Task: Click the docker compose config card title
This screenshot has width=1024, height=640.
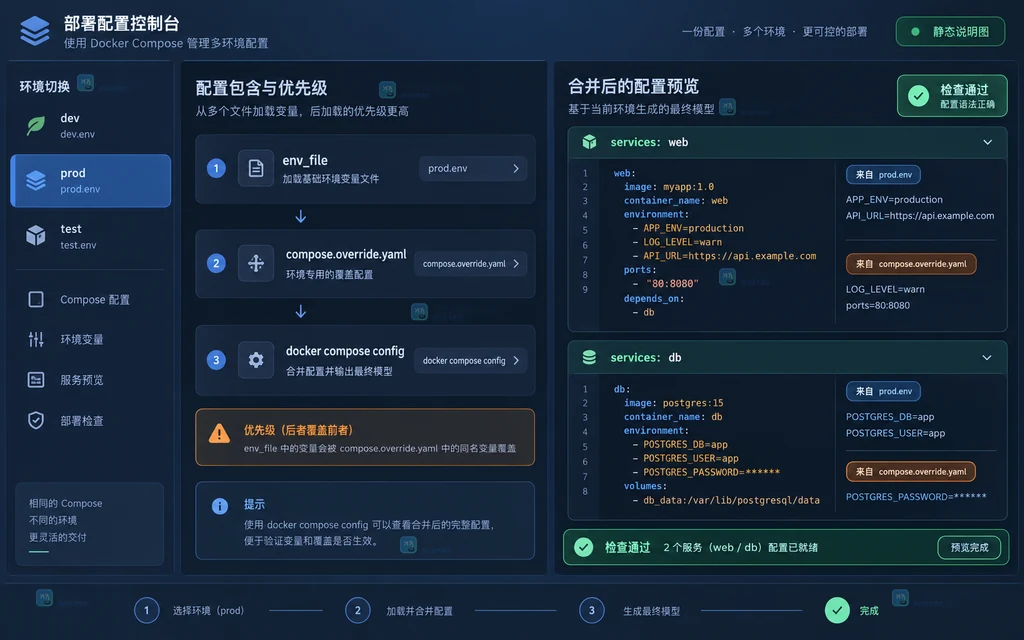Action: [345, 351]
